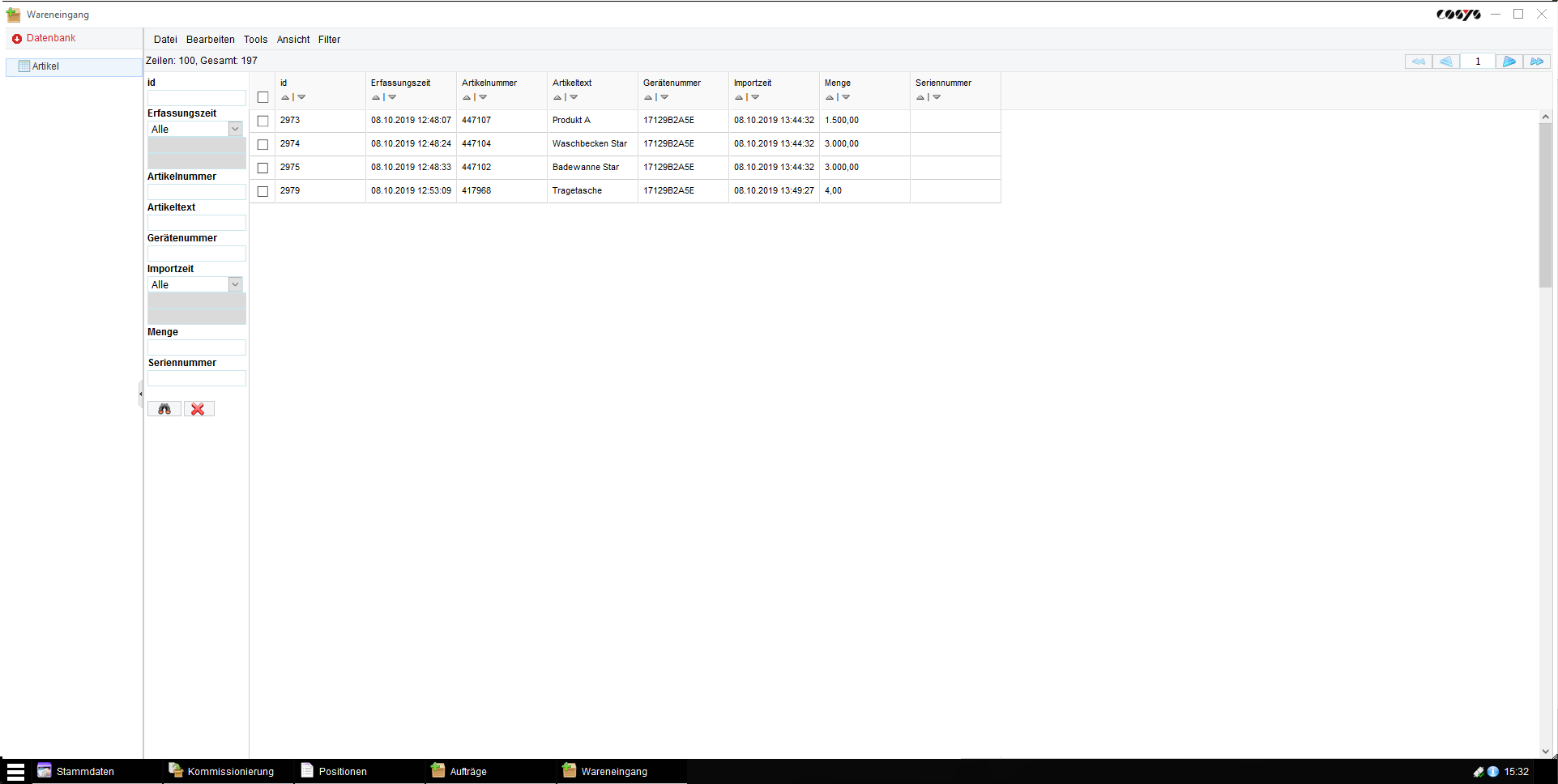
Task: Open the Importzeit 'Alle' dropdown
Action: 234,284
